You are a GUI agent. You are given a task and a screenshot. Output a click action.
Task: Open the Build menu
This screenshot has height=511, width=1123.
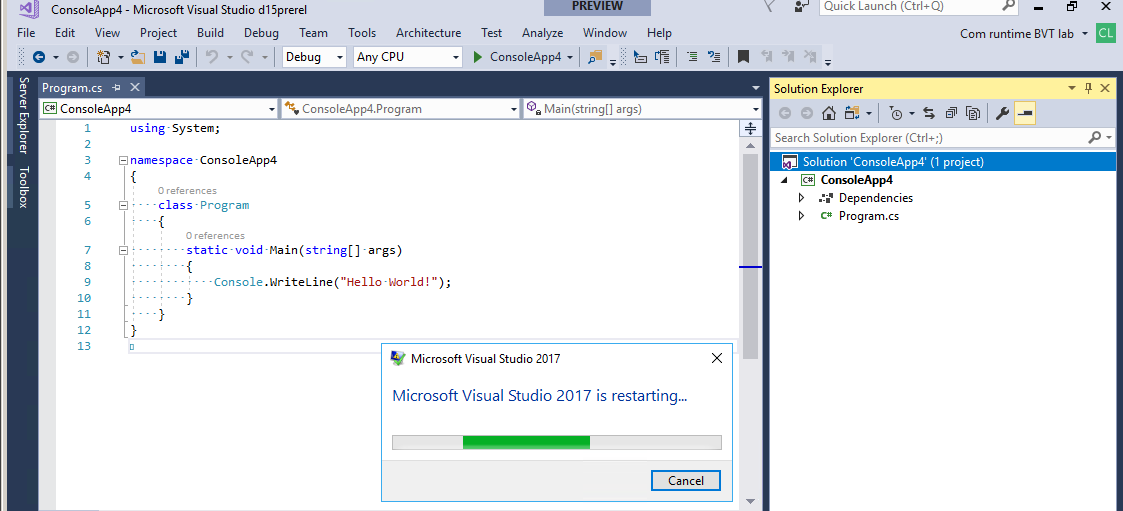point(211,33)
